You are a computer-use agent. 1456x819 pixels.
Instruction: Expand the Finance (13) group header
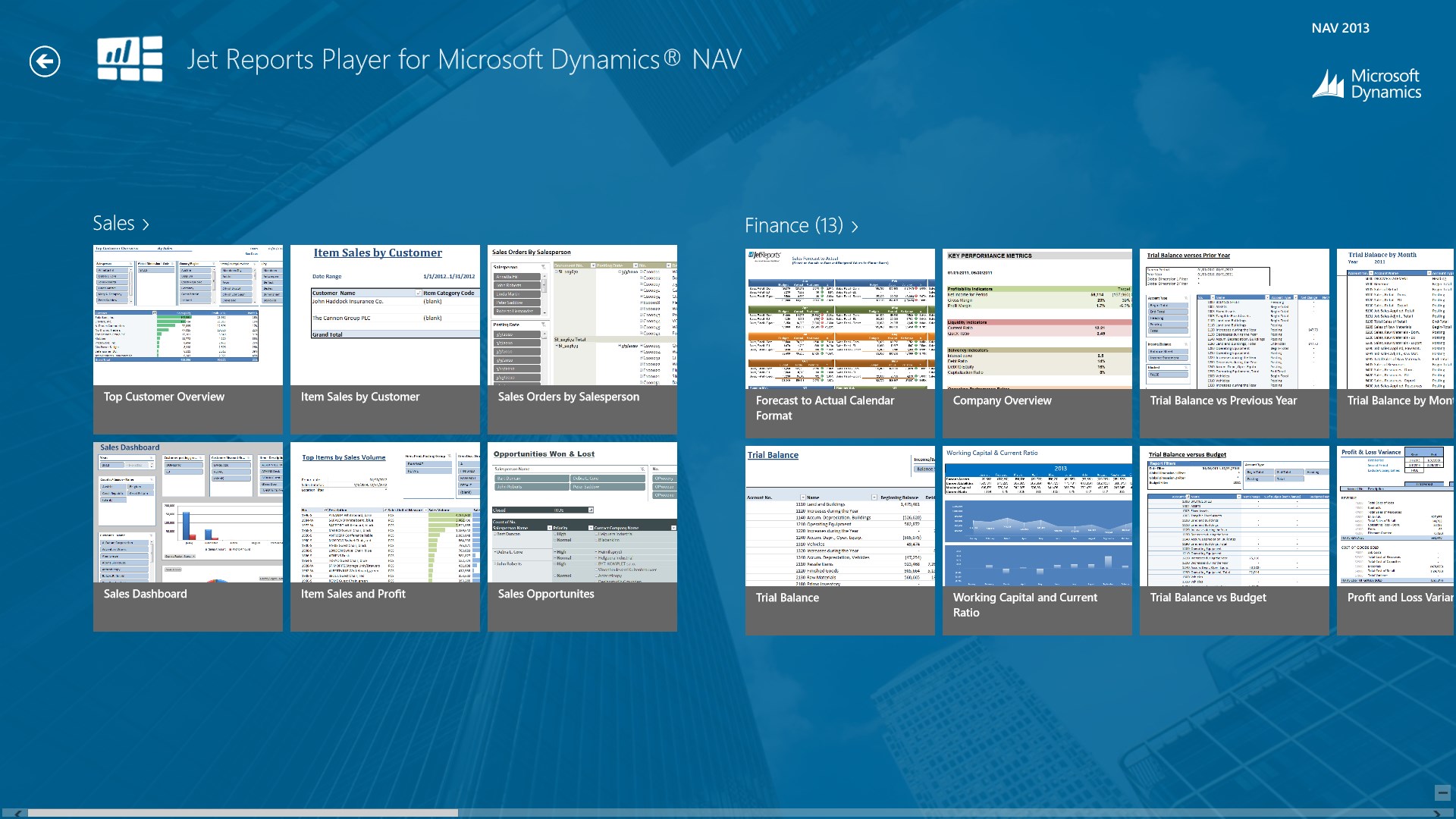pyautogui.click(x=801, y=226)
